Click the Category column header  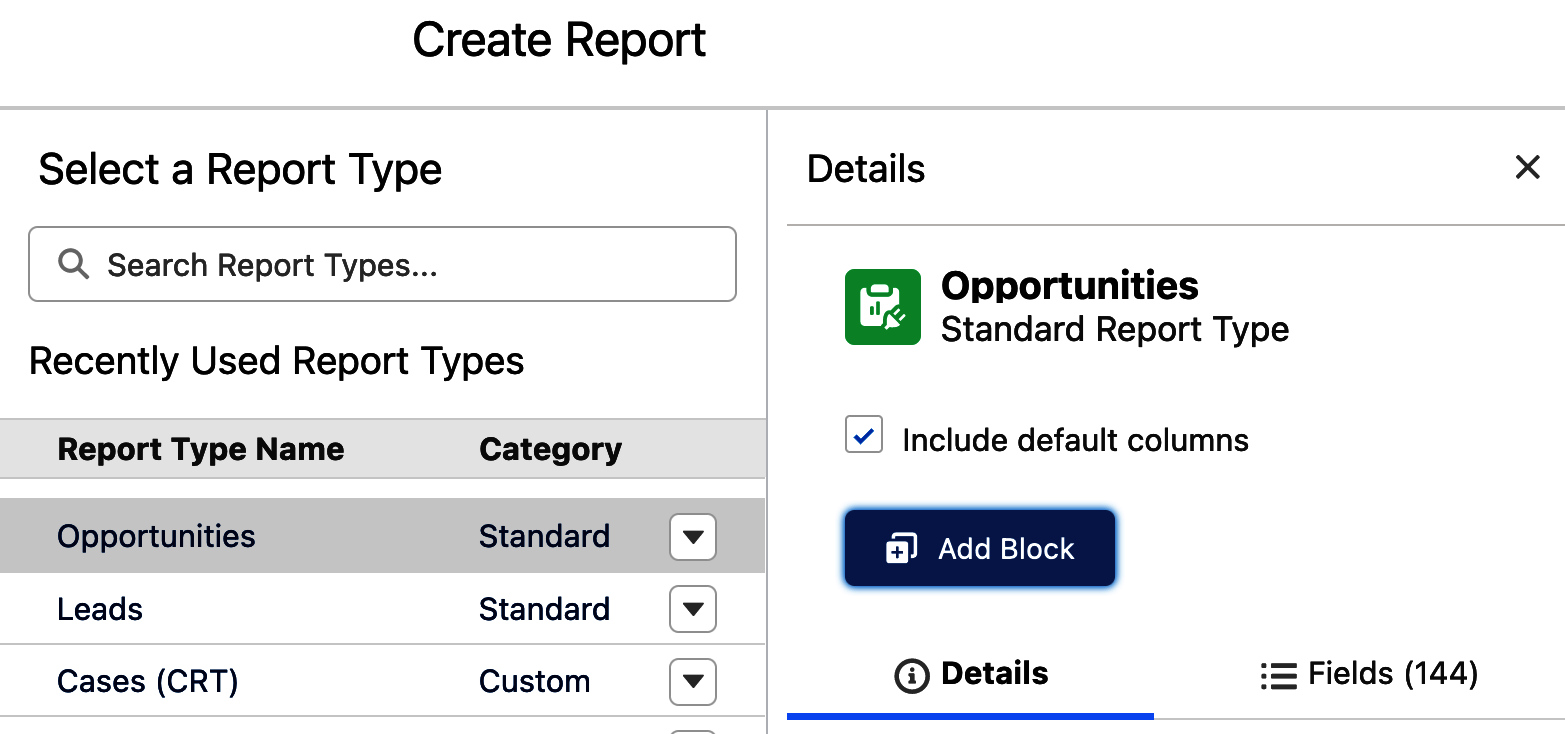[x=550, y=449]
